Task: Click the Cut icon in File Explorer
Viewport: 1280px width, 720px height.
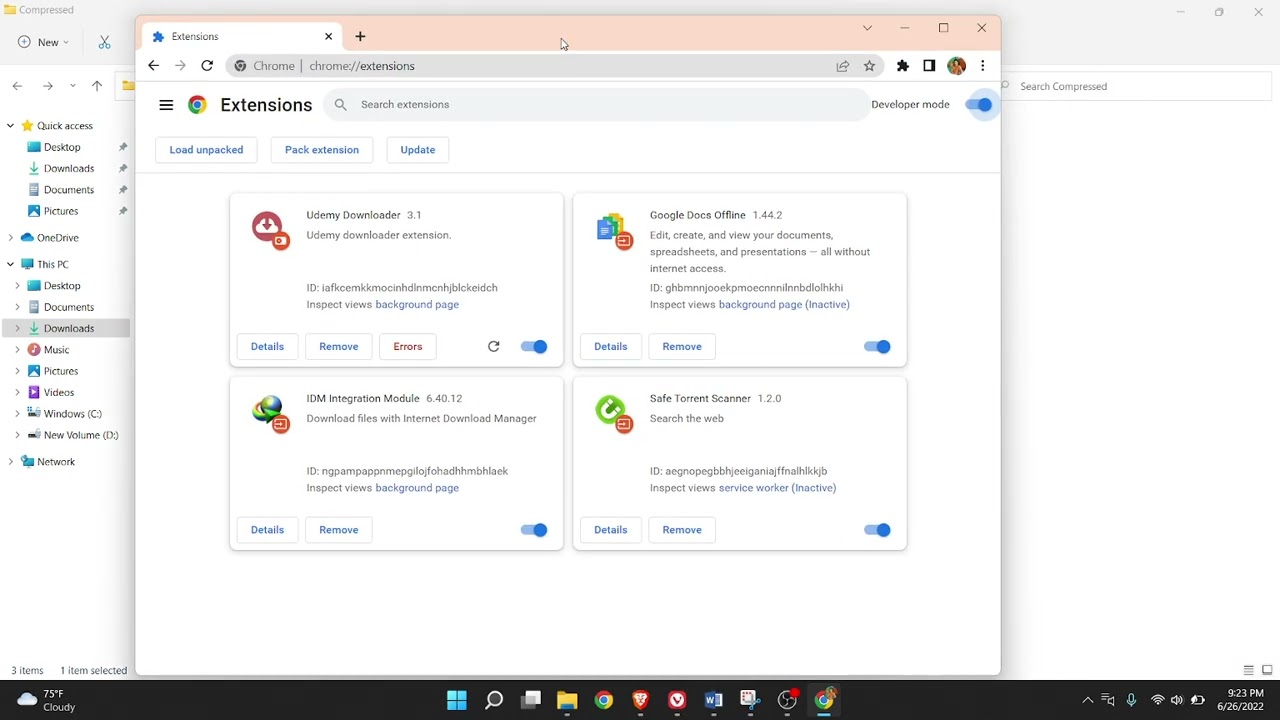Action: point(104,42)
